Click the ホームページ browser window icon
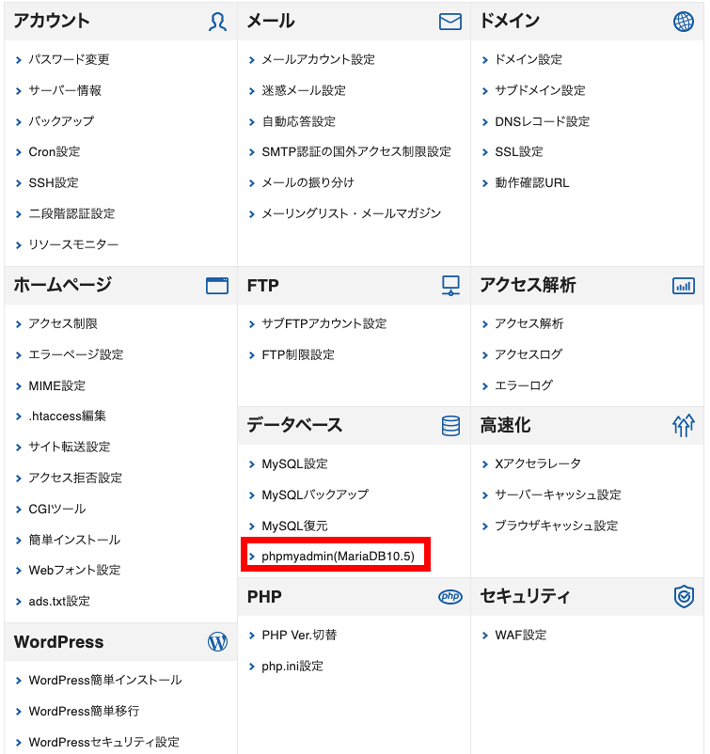710x754 pixels. point(217,286)
